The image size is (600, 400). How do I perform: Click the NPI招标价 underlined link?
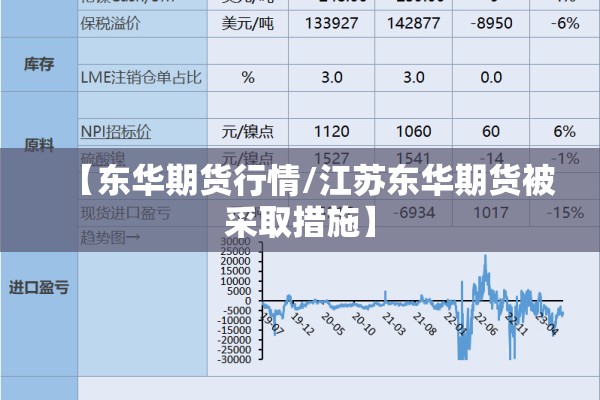tap(116, 132)
